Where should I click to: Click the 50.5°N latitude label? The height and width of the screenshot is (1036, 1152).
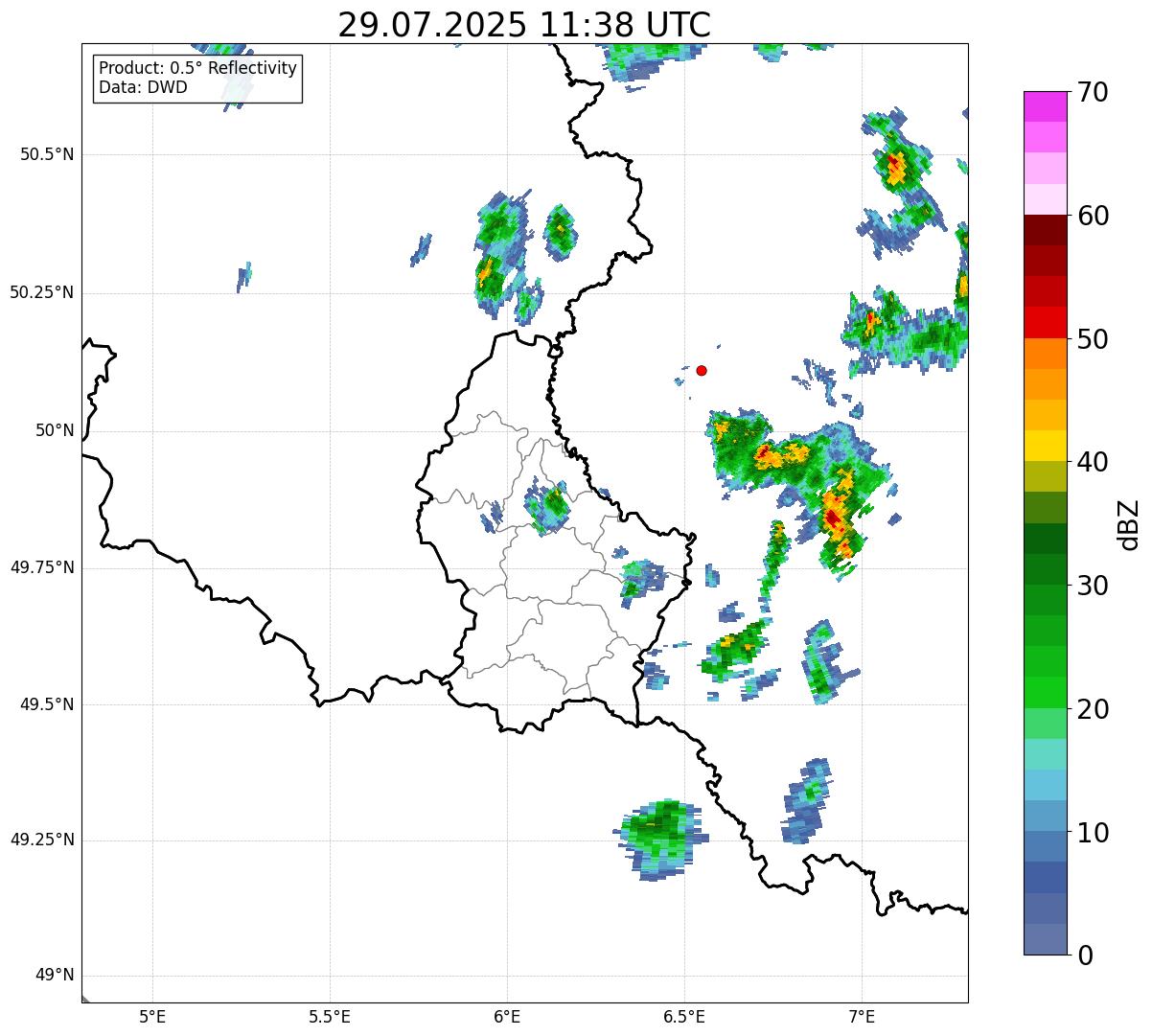pyautogui.click(x=47, y=154)
